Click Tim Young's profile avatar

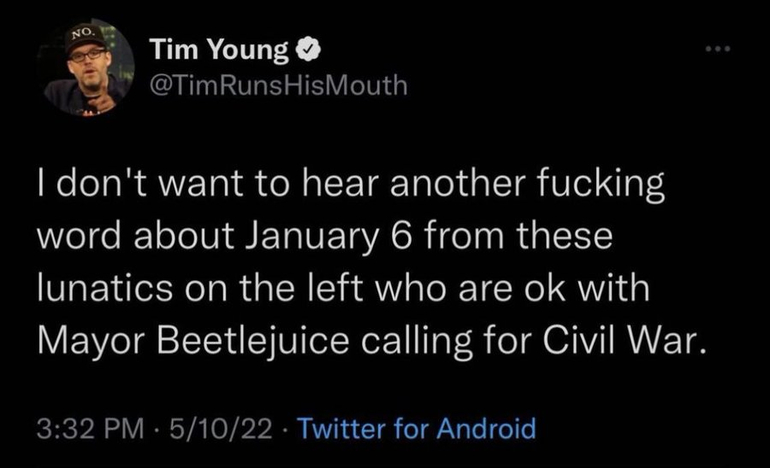coord(88,67)
